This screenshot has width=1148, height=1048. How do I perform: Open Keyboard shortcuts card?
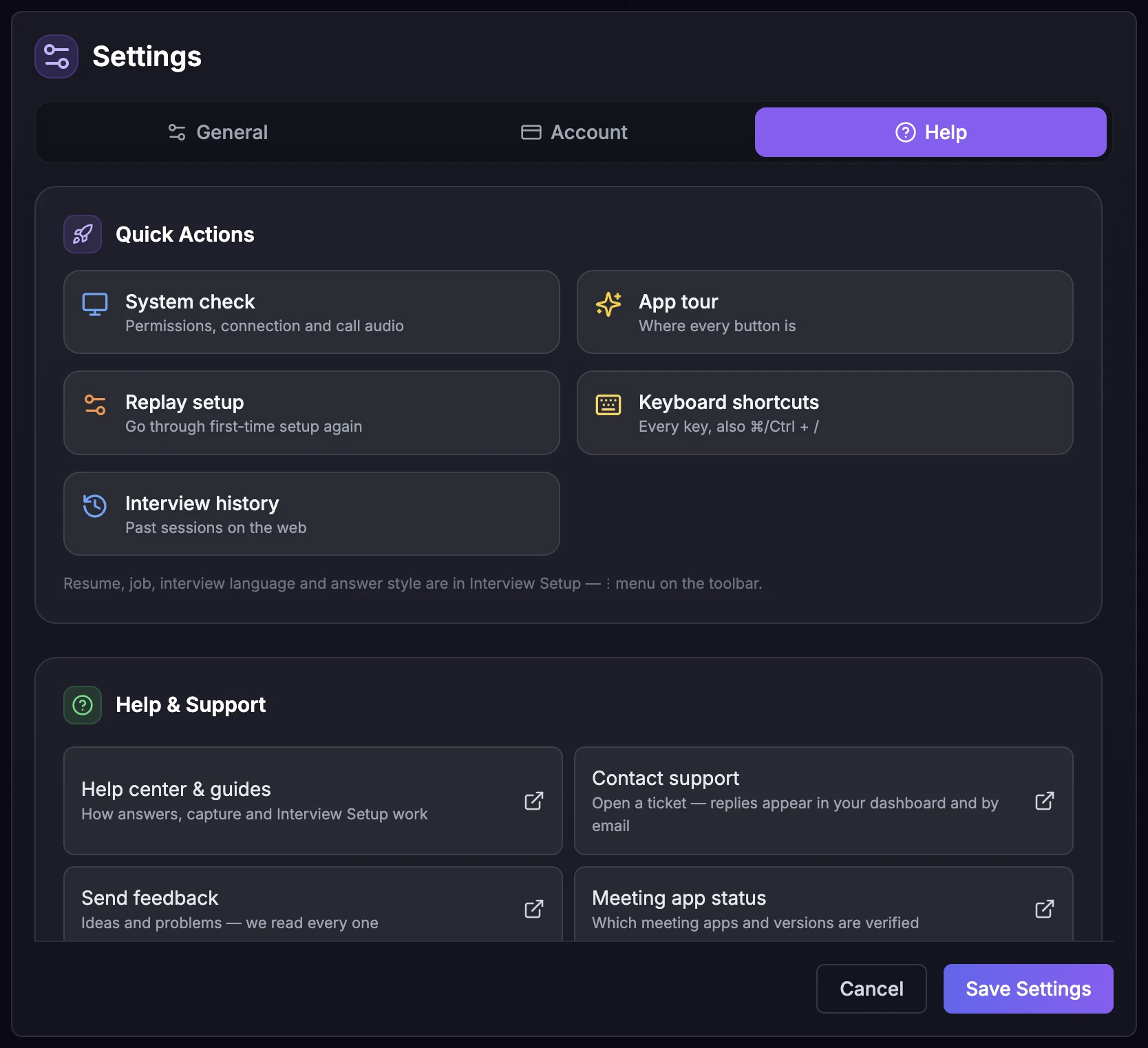point(825,413)
